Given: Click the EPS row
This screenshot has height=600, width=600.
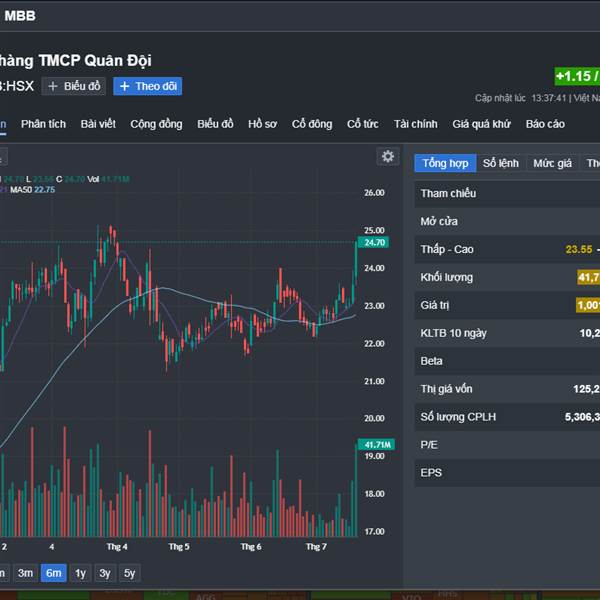Looking at the screenshot, I should [x=507, y=473].
